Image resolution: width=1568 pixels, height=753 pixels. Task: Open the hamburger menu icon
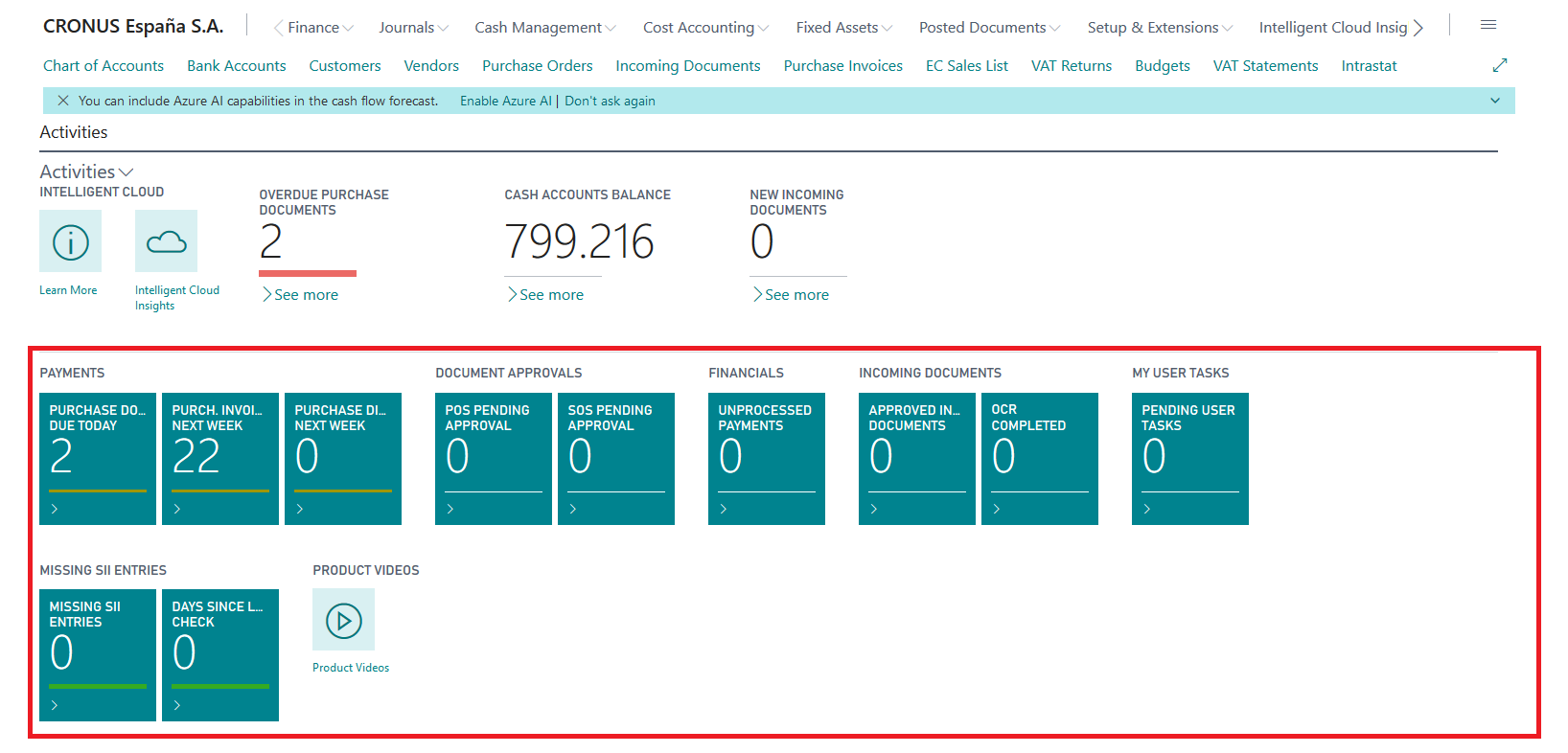pos(1487,26)
